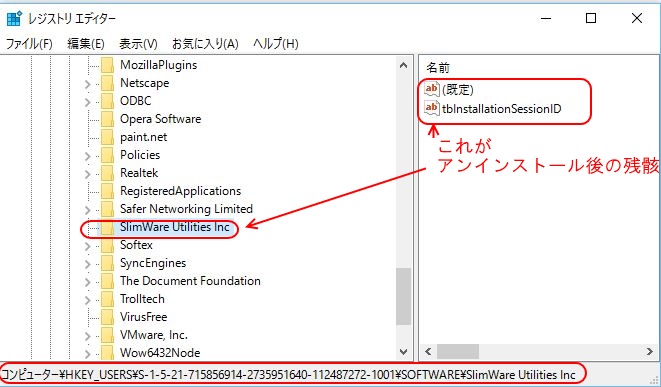The image size is (661, 387).
Task: Expand the SyncEngines key
Action: click(x=88, y=264)
